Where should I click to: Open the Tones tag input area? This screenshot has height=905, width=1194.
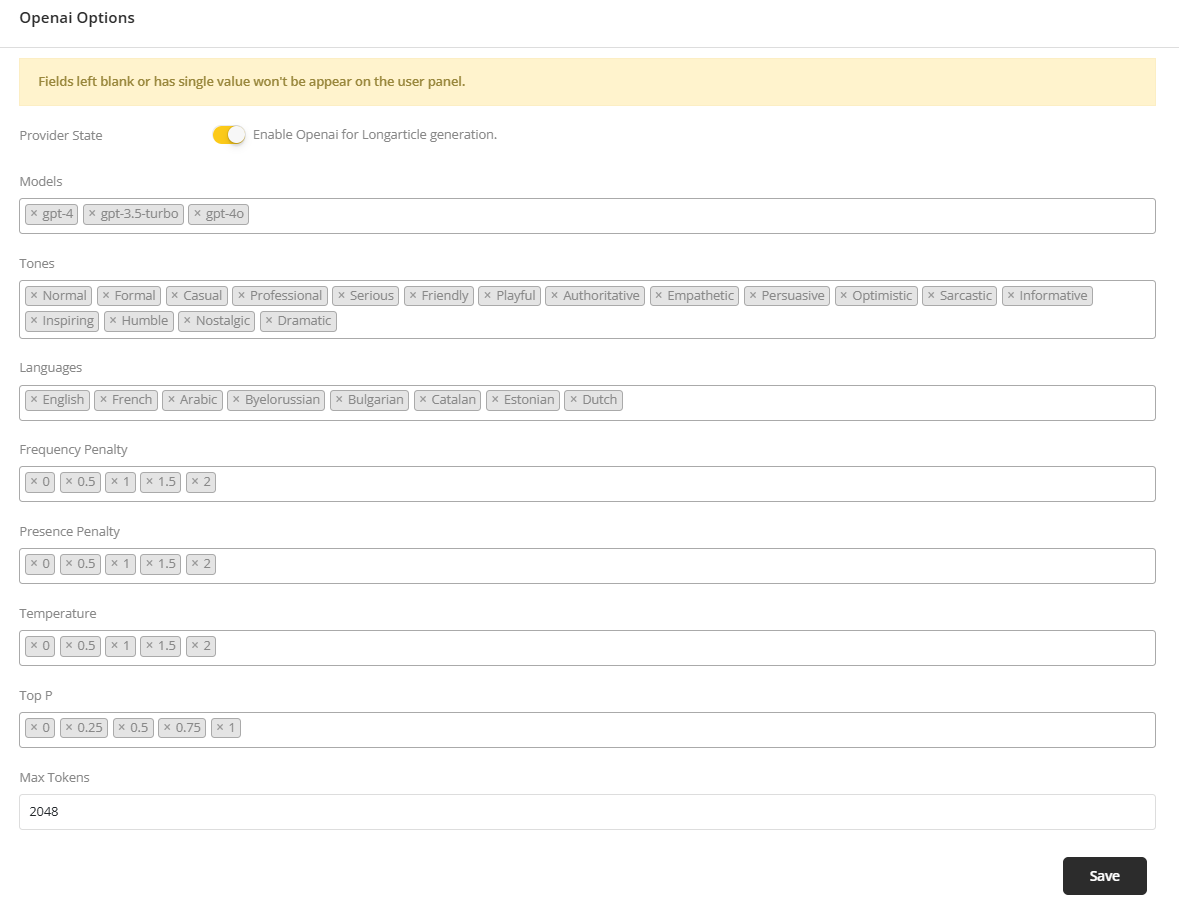(x=700, y=322)
